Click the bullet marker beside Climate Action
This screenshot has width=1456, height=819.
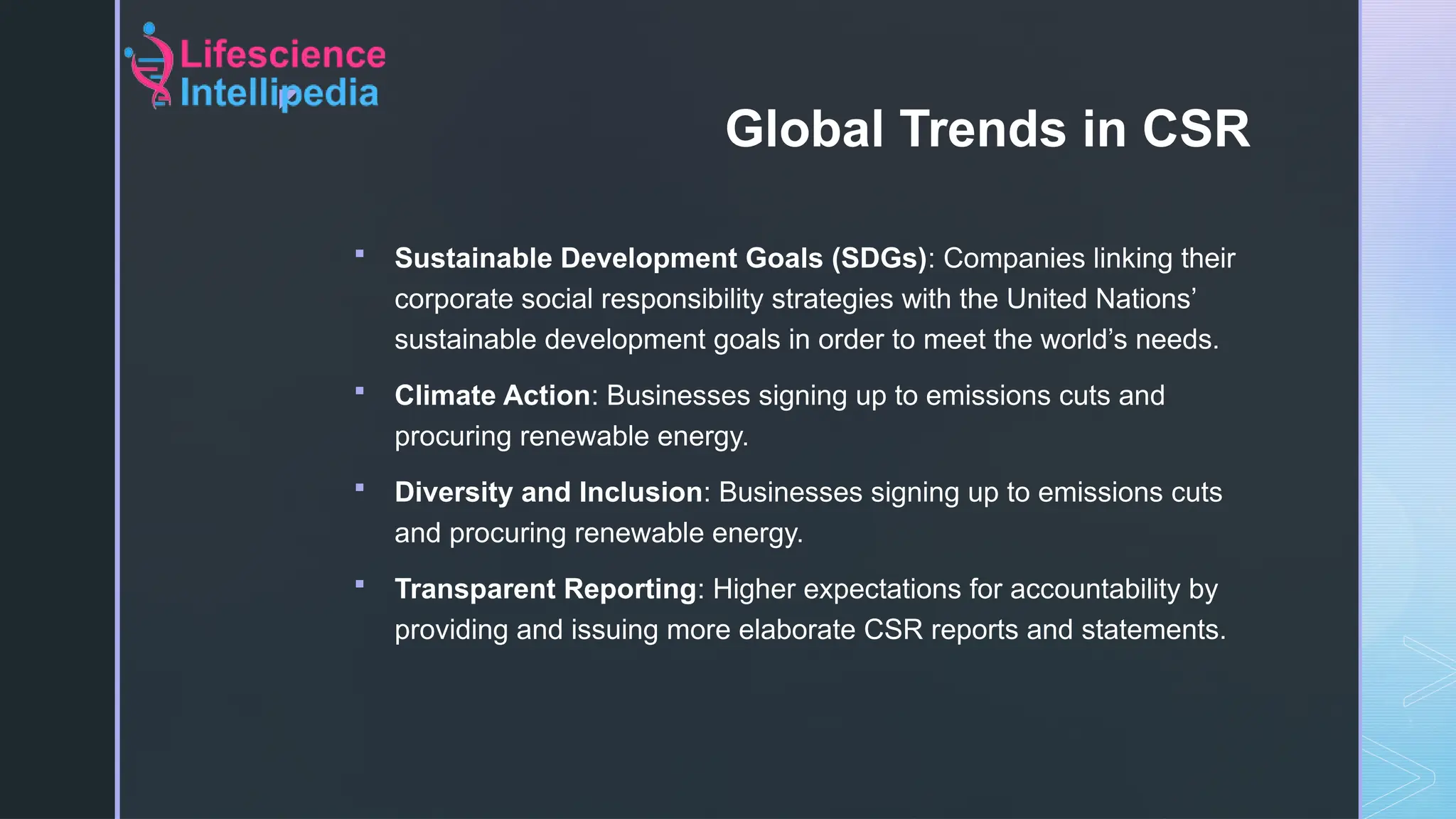point(360,391)
